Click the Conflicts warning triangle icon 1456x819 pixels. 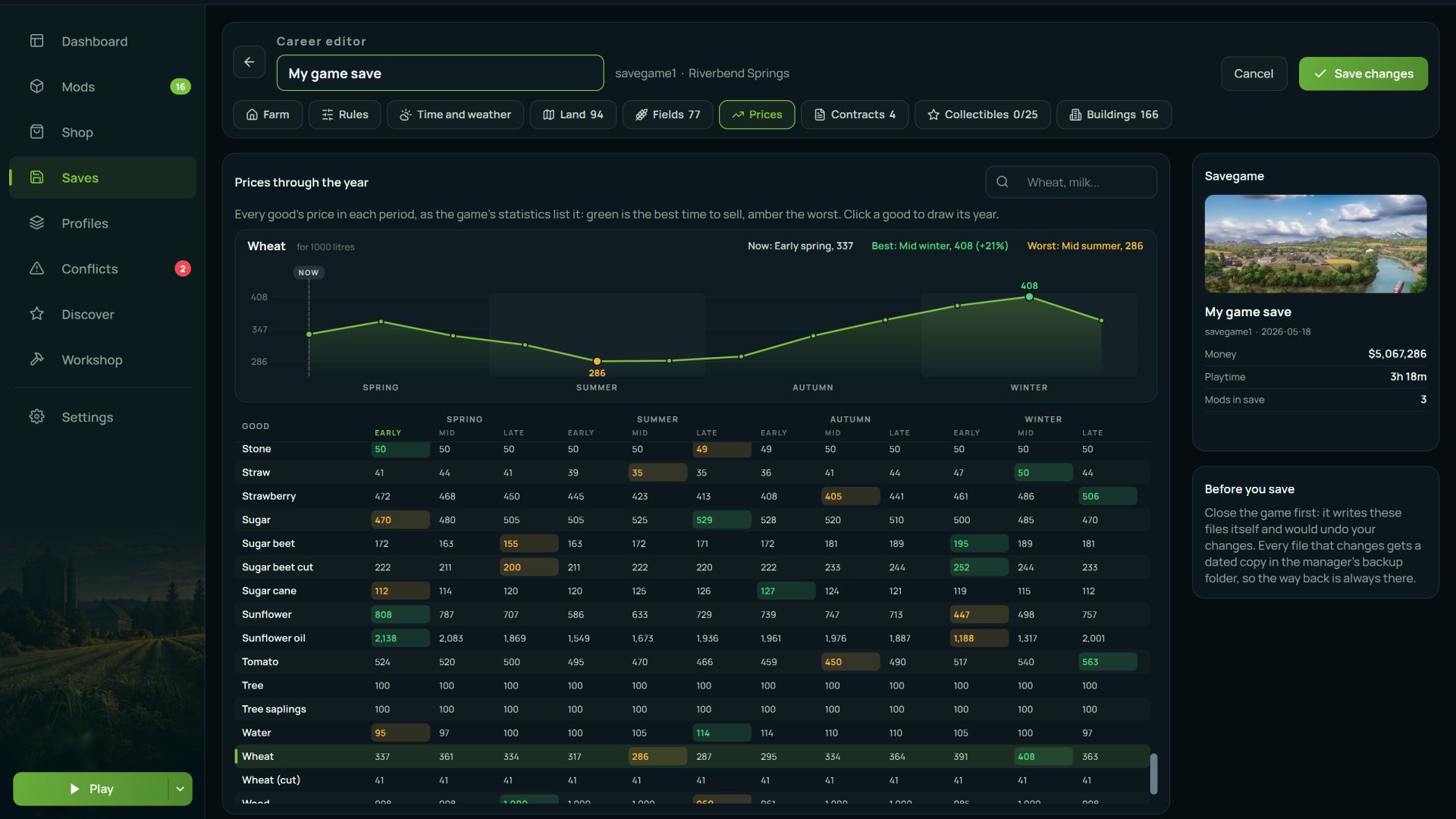[36, 268]
